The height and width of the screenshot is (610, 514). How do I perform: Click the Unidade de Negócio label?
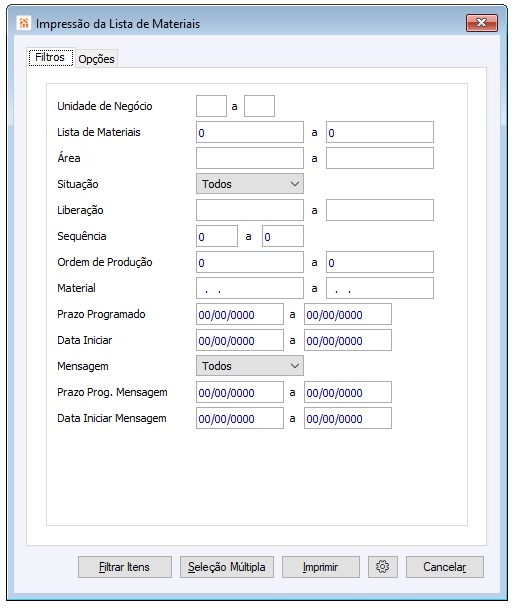point(105,106)
